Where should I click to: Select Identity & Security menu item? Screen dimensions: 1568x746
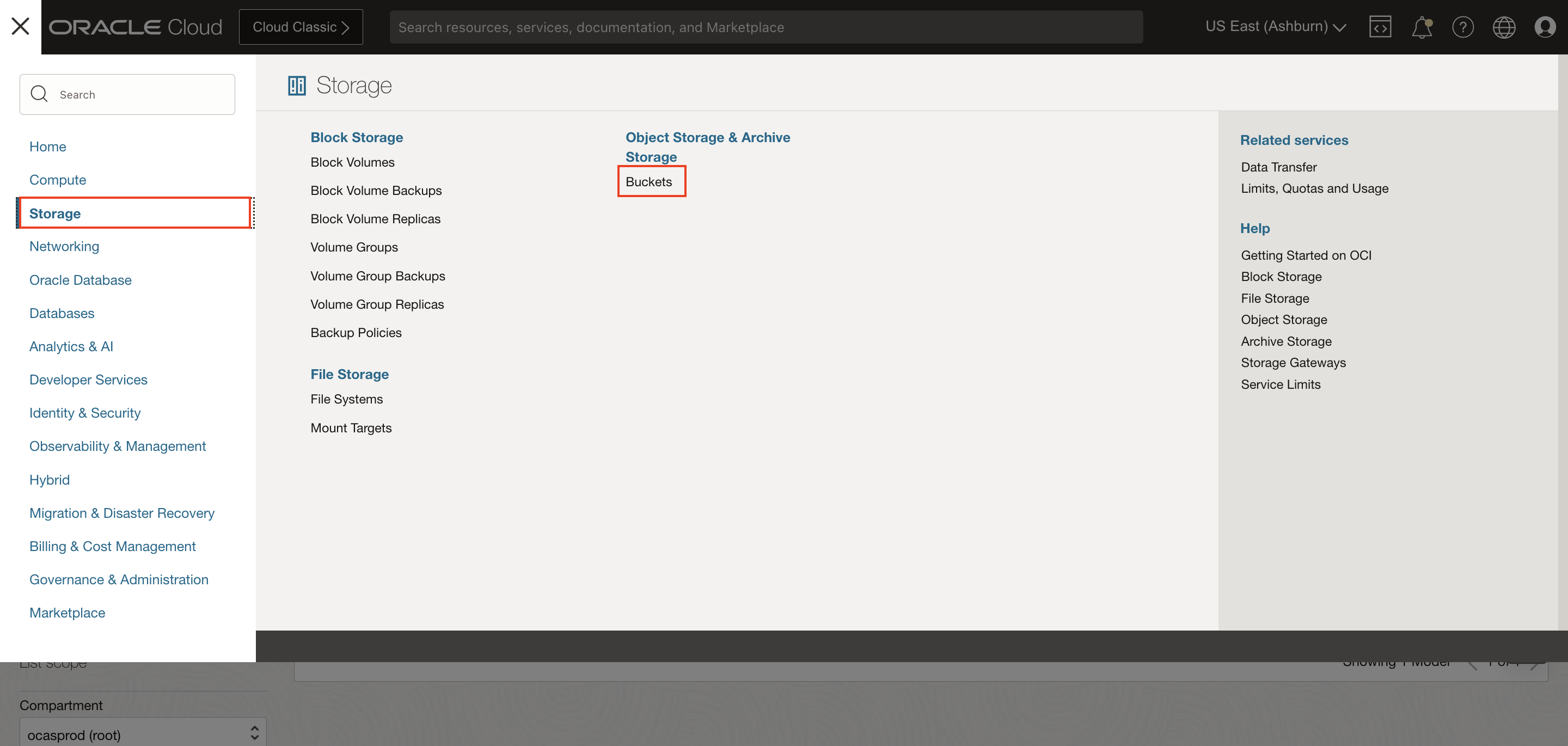coord(84,413)
